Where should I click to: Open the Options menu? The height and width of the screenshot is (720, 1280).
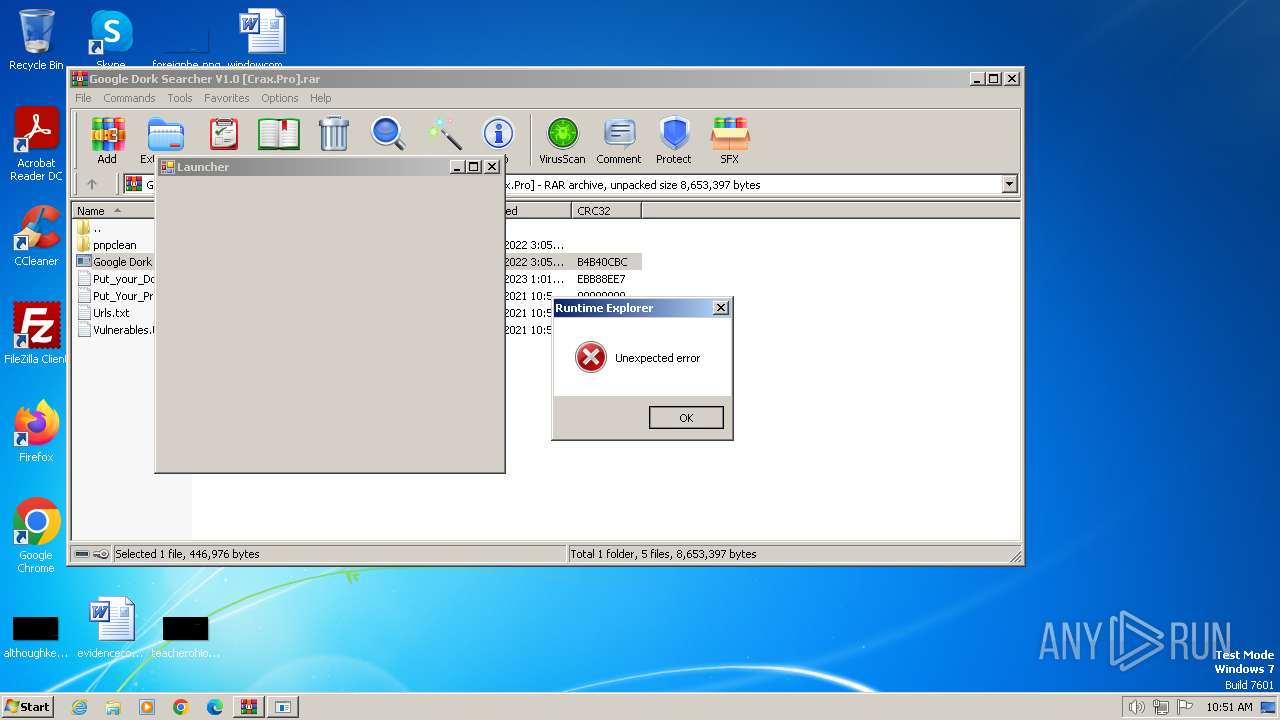(x=280, y=98)
